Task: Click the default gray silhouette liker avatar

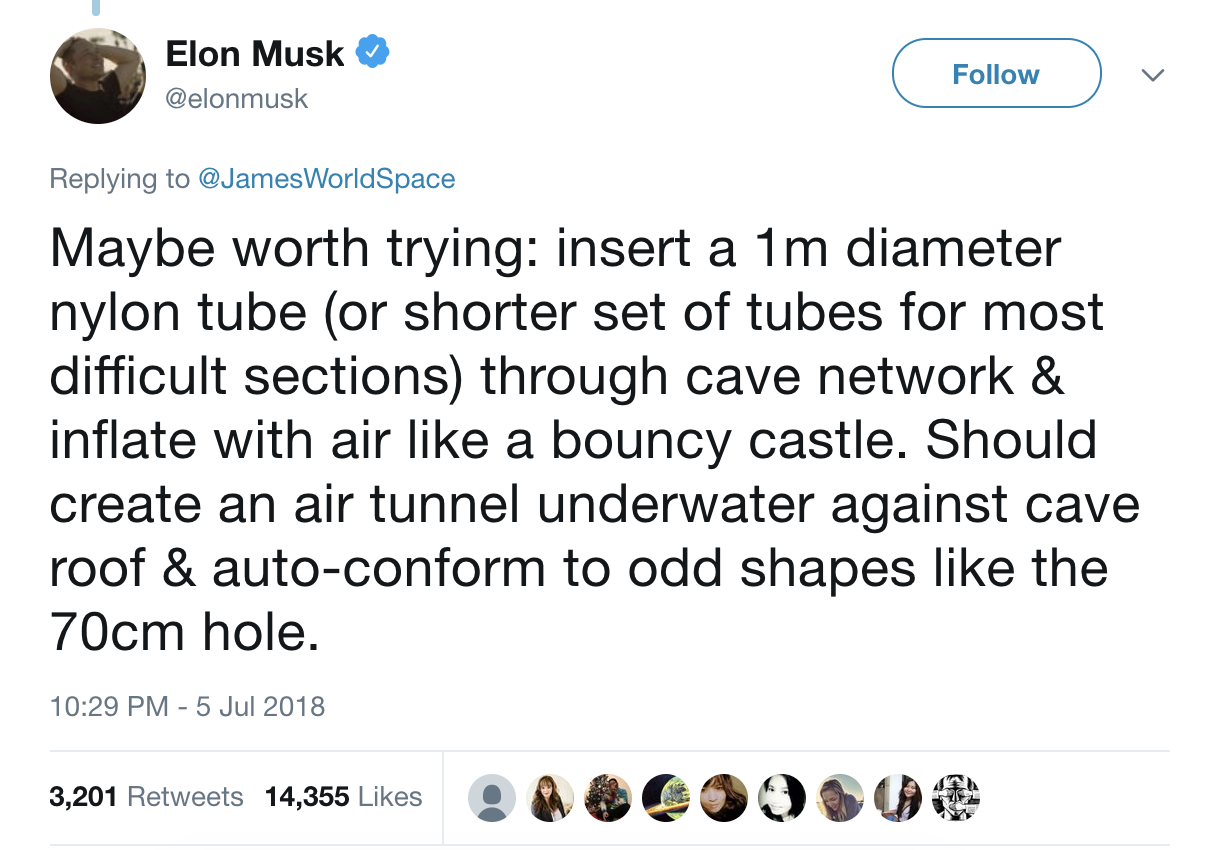Action: (492, 798)
